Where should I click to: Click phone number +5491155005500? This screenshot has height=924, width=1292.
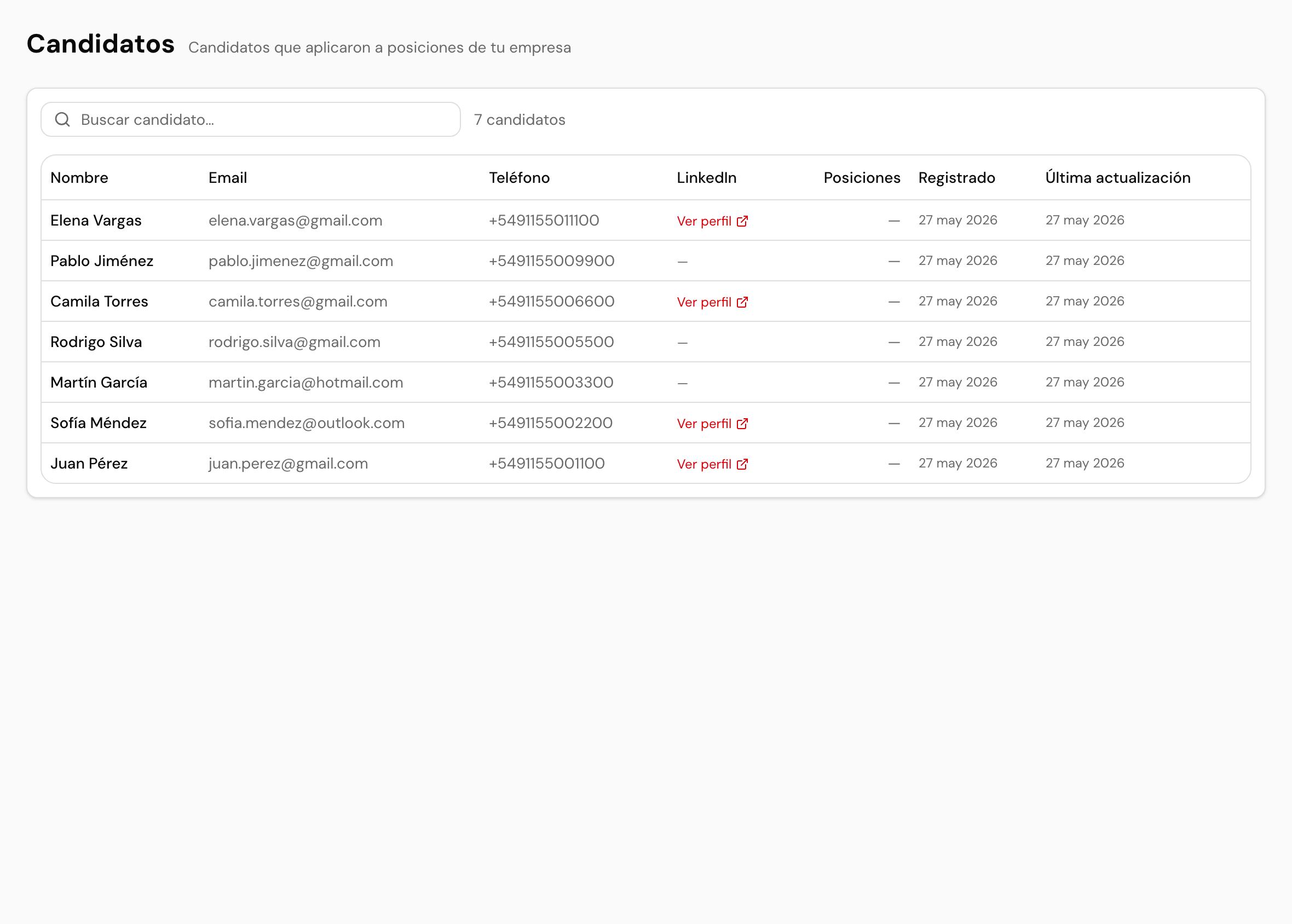tap(551, 342)
